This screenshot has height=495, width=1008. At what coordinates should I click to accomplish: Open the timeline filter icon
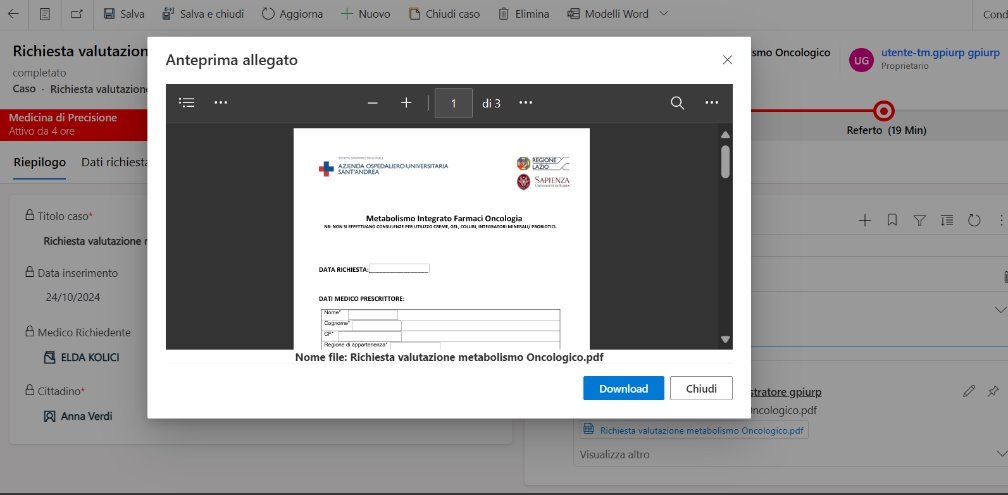920,220
